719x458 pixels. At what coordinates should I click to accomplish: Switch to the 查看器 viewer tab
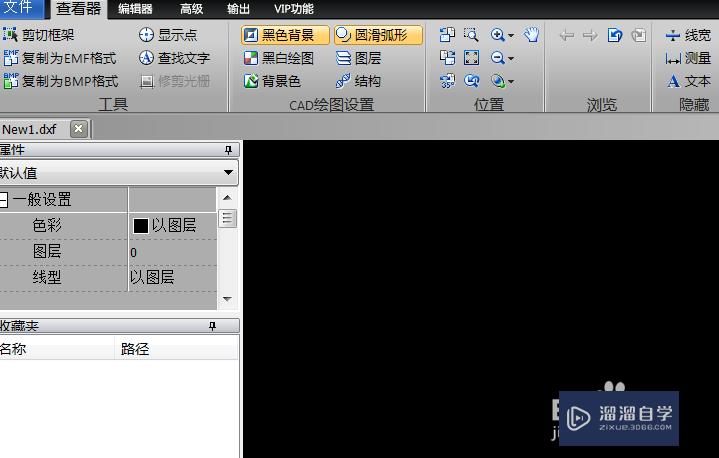pos(78,9)
